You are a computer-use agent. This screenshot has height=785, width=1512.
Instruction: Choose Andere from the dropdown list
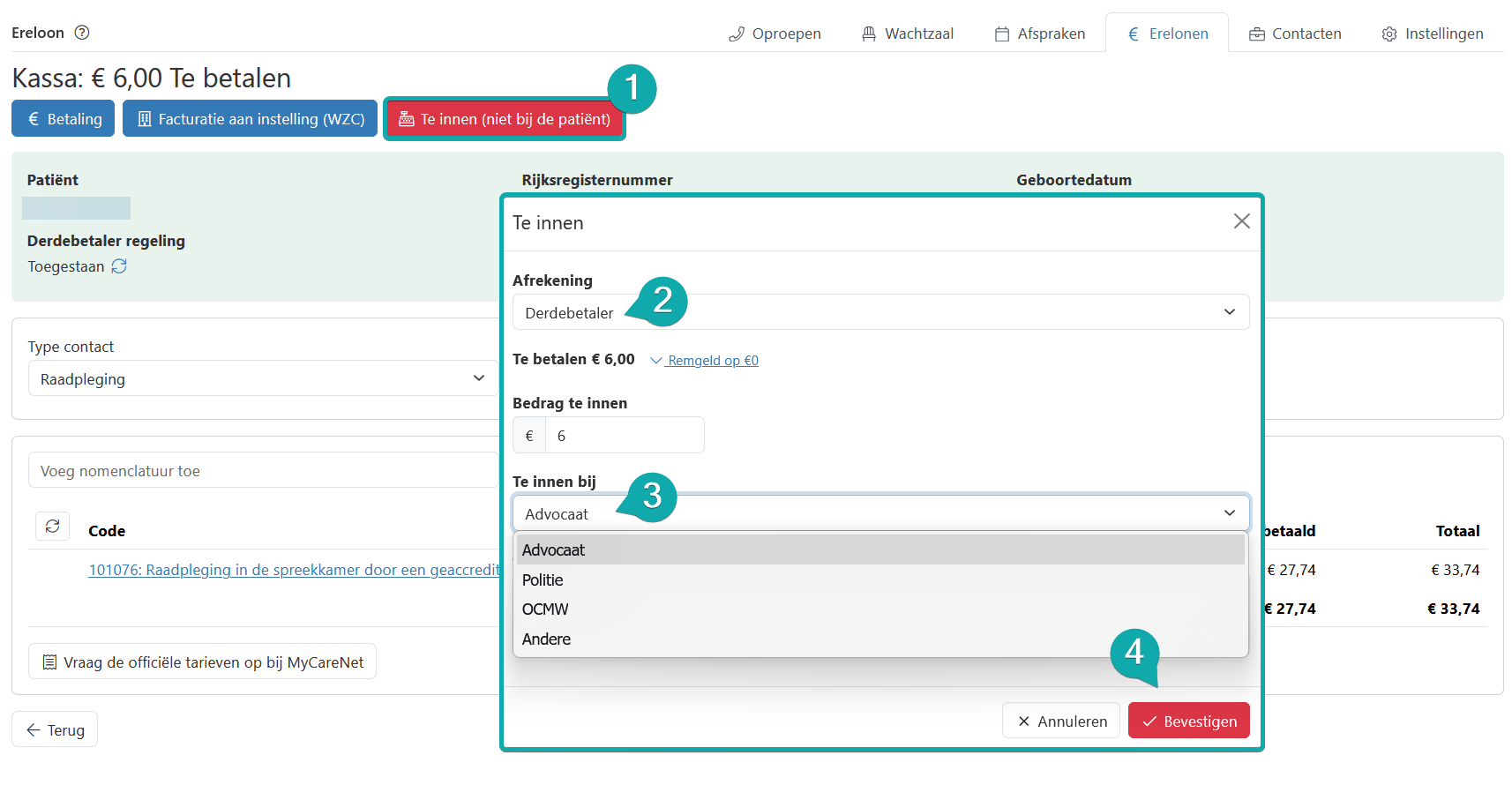tap(880, 639)
